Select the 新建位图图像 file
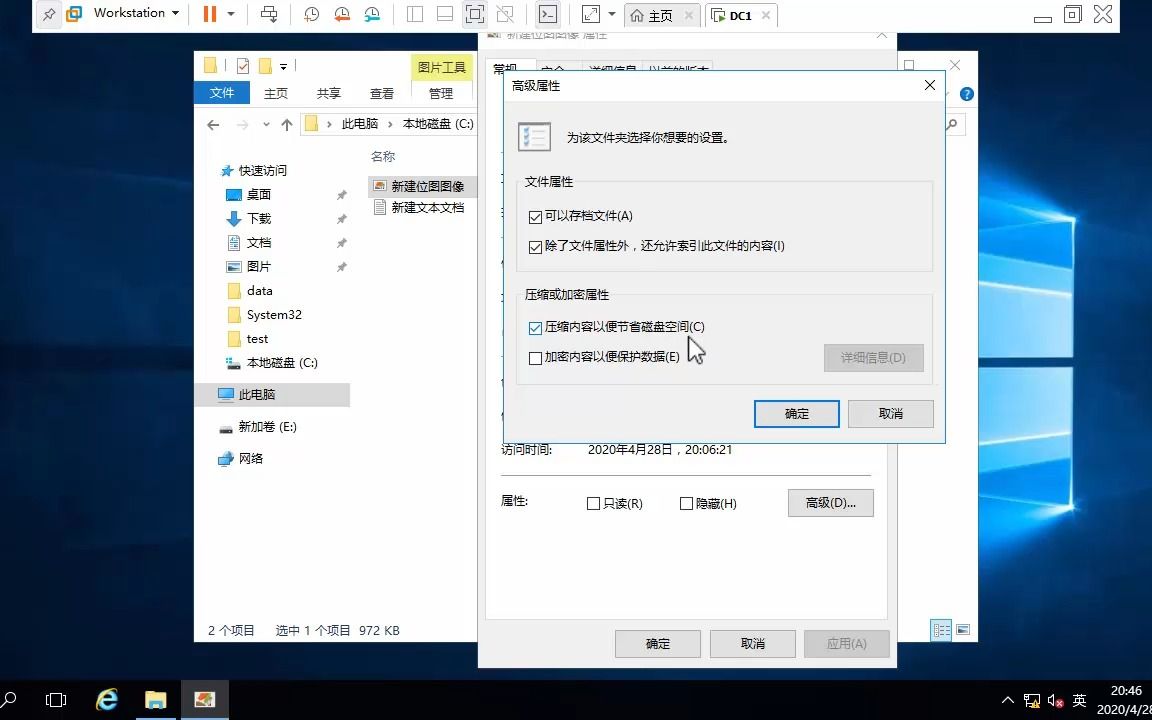 point(428,187)
